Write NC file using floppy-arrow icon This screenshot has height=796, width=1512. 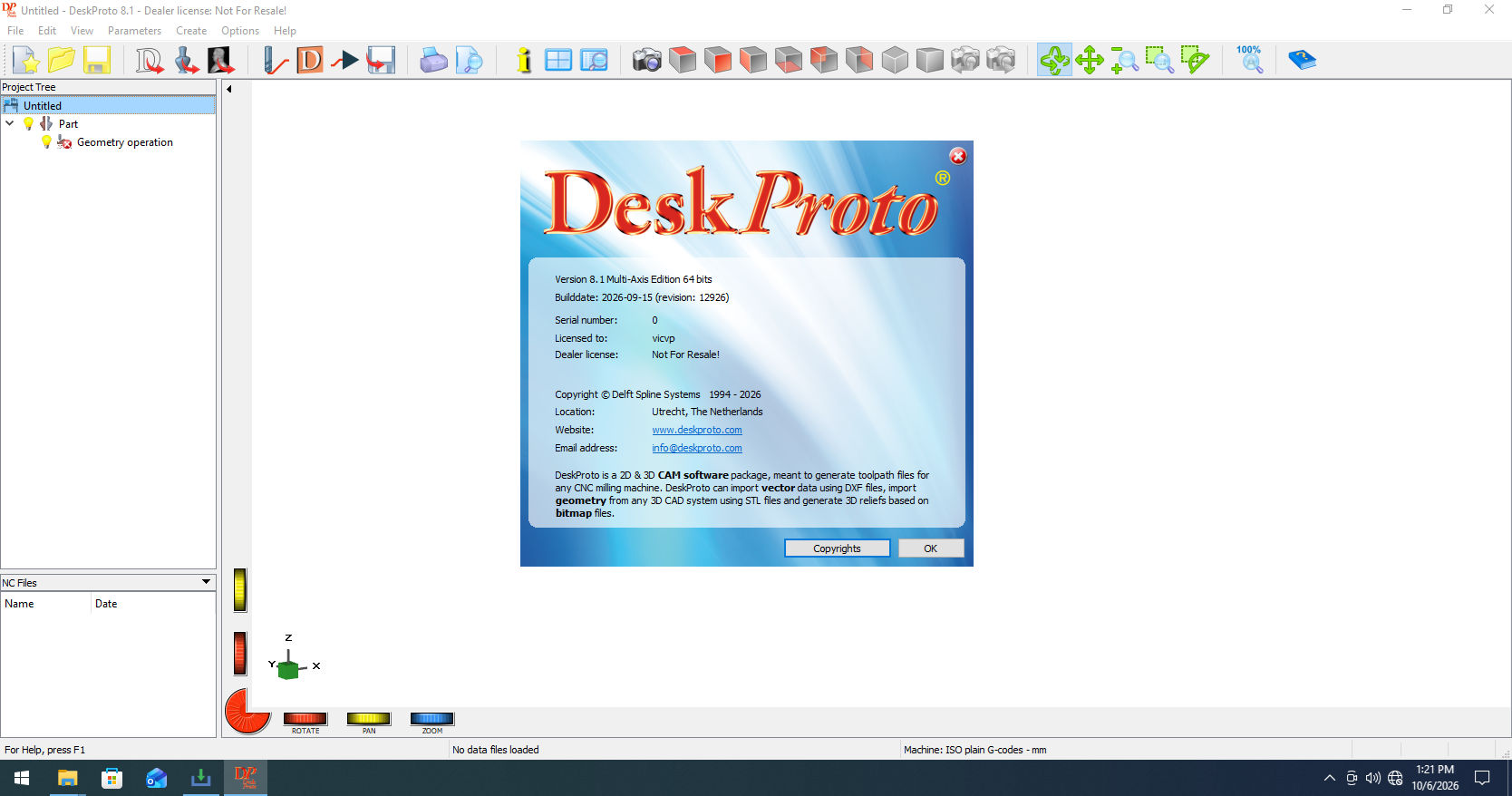(381, 61)
